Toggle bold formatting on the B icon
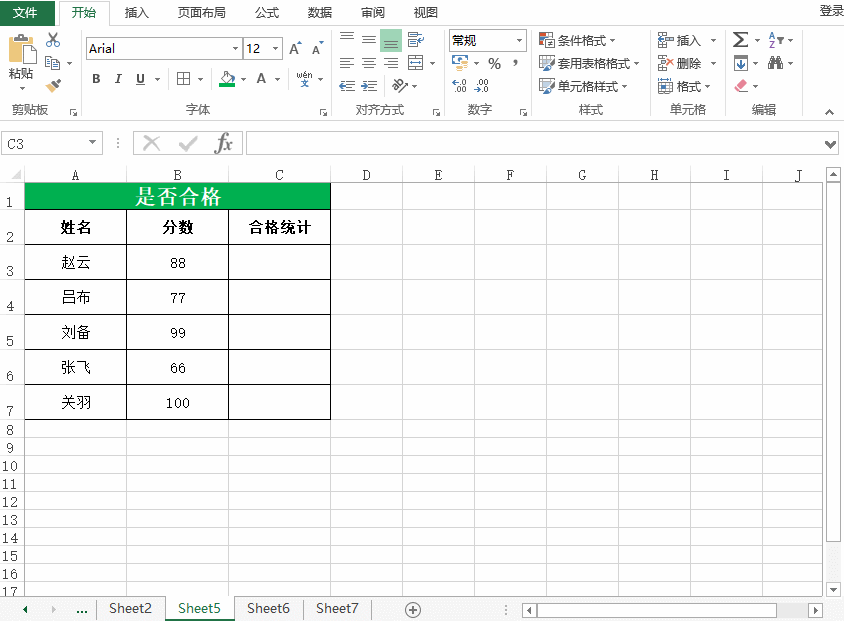This screenshot has width=844, height=621. 96,78
